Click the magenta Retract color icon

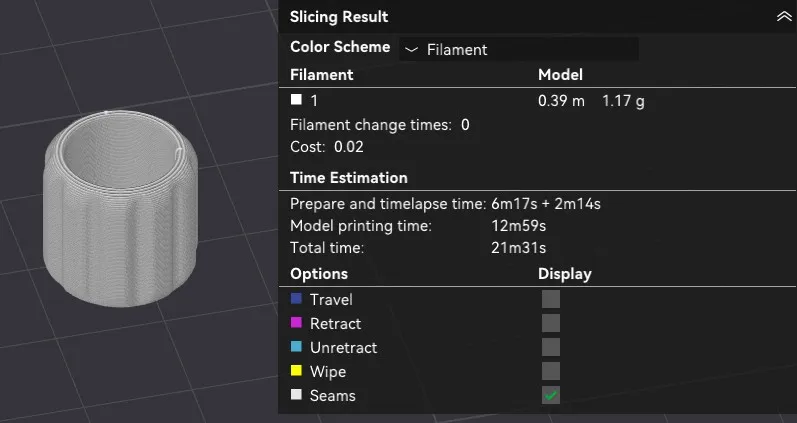[x=296, y=322]
